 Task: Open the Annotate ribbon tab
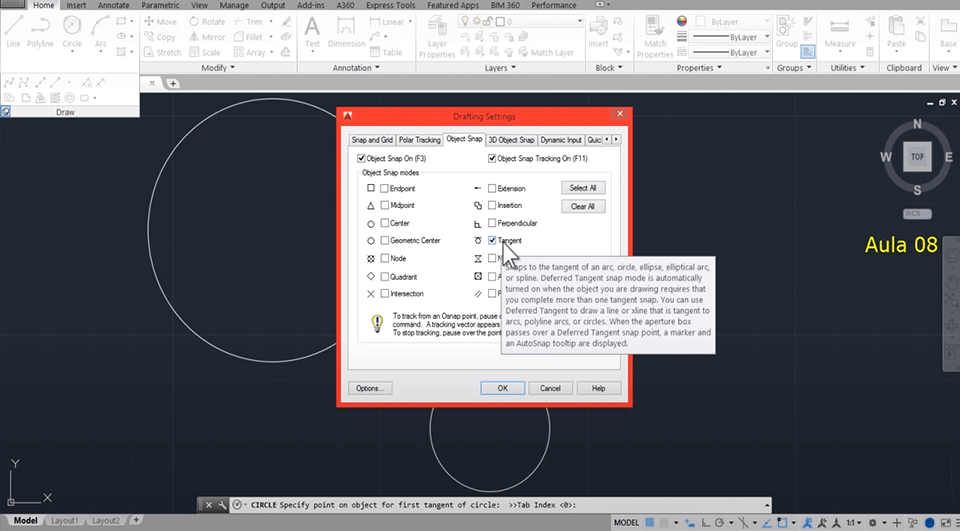(113, 5)
